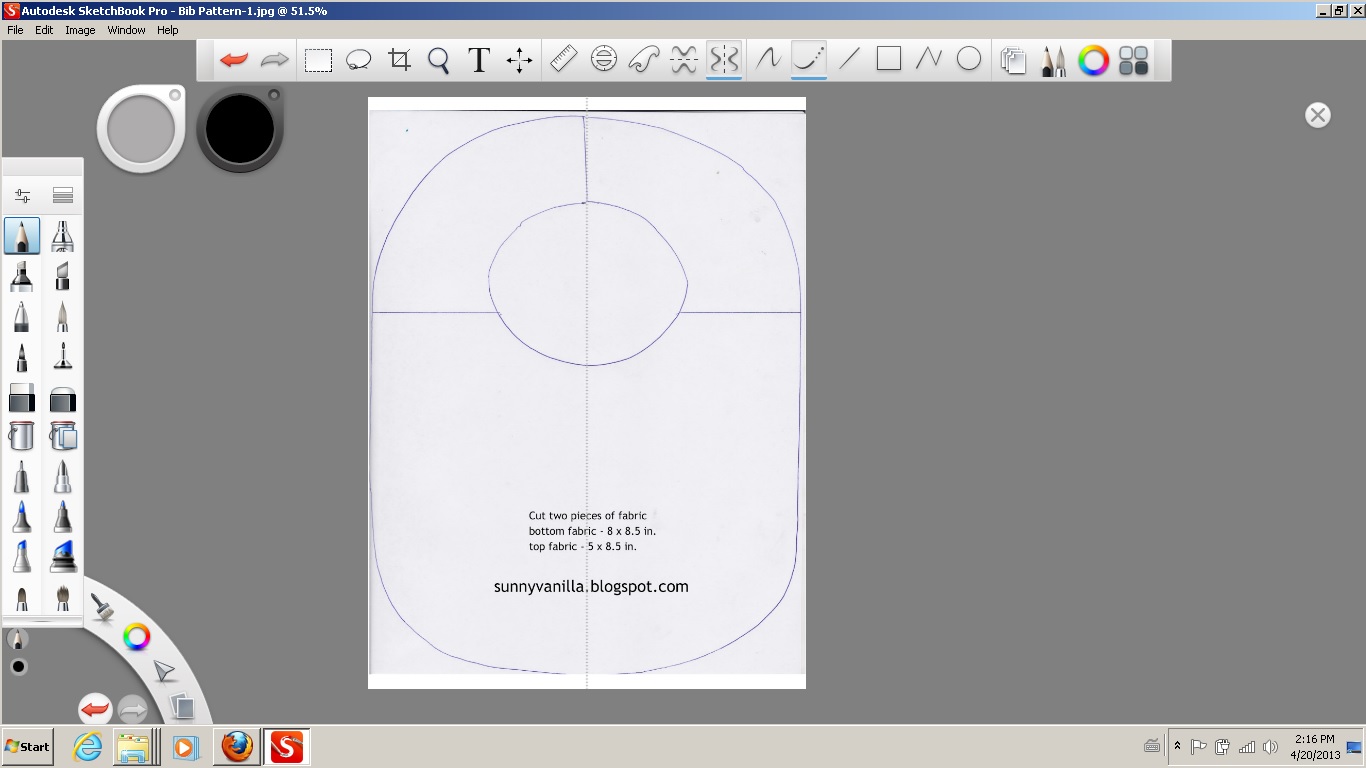Open Internet Explorer from the taskbar
1366x768 pixels.
tap(88, 746)
